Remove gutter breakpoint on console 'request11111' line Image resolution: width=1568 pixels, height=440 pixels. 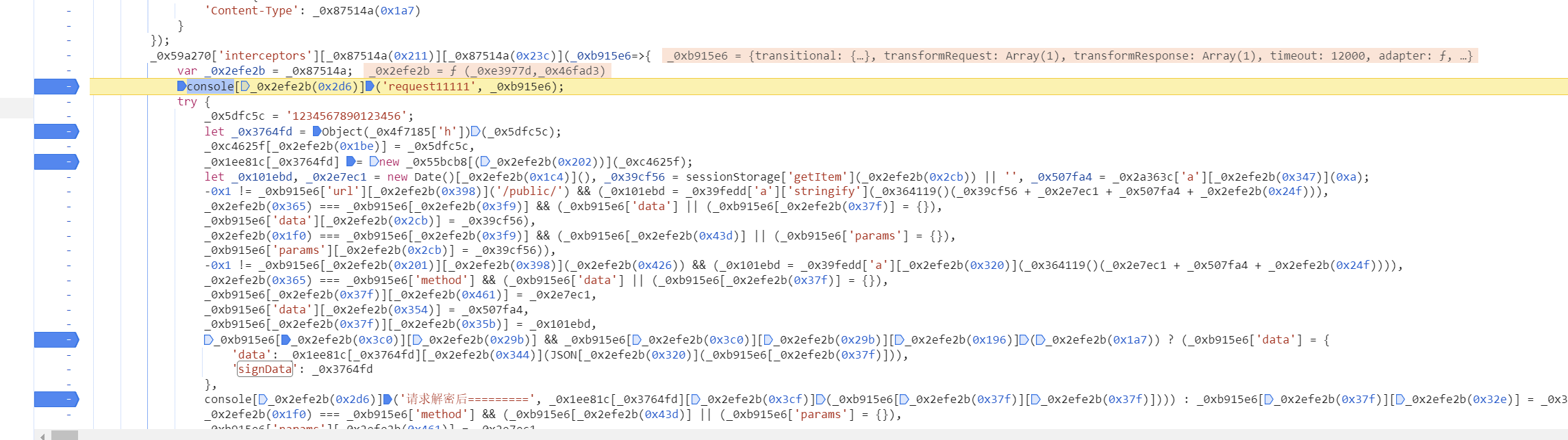[x=56, y=86]
